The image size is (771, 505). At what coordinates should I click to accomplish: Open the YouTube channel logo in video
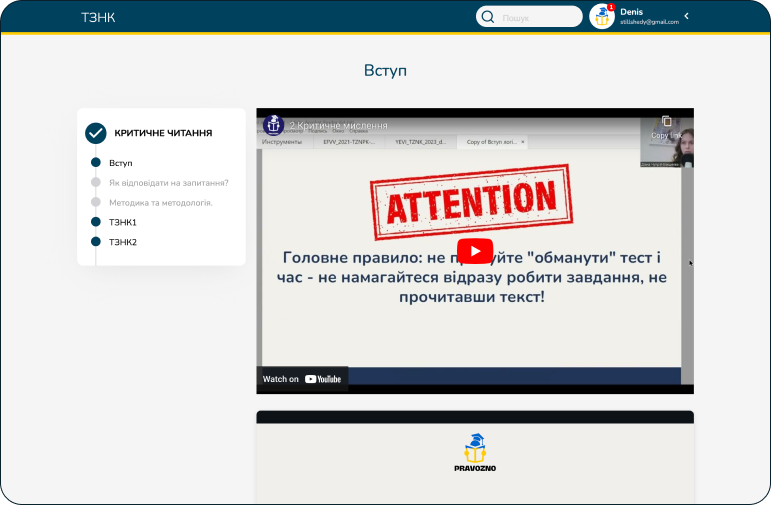pyautogui.click(x=273, y=125)
